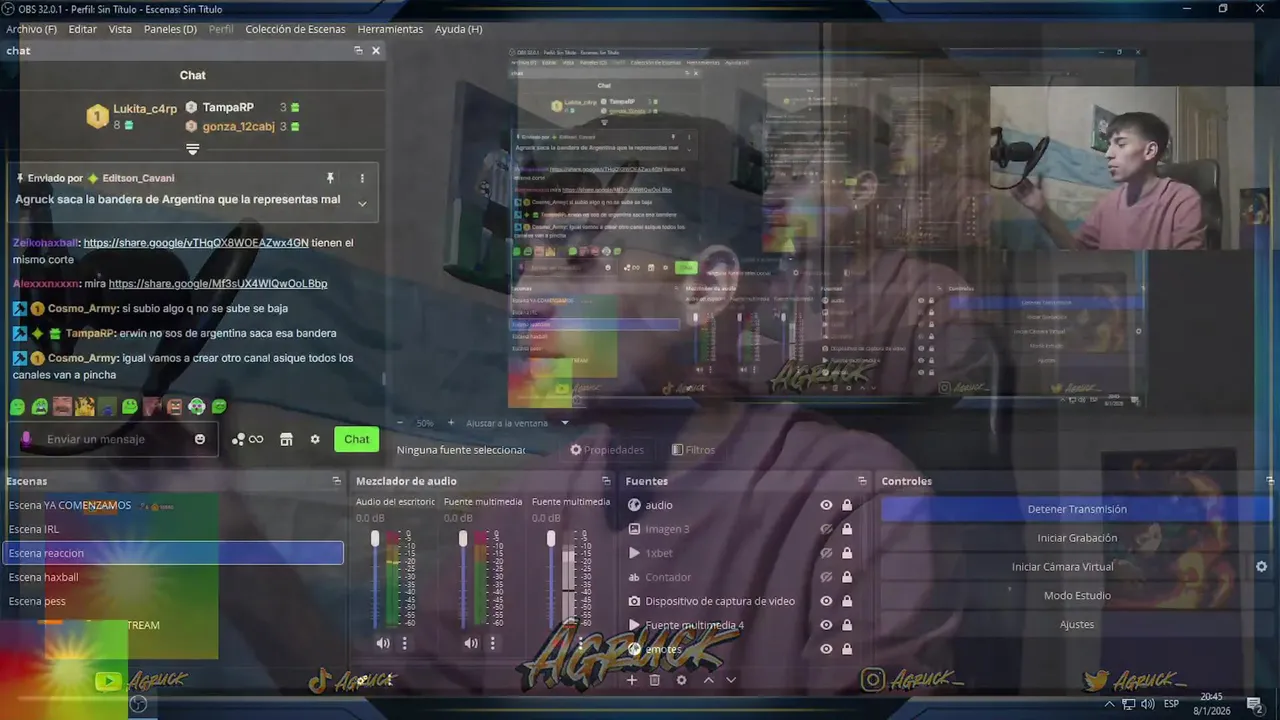The height and width of the screenshot is (720, 1280).
Task: Toggle lock on audio source
Action: pos(847,505)
